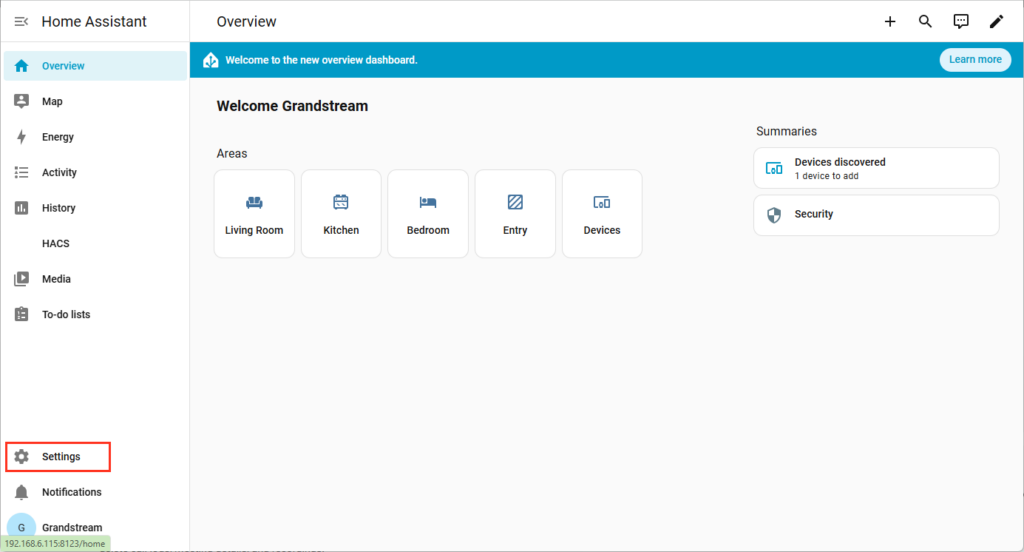Click the plus add icon in the header
Viewport: 1024px width, 552px height.
click(x=890, y=22)
